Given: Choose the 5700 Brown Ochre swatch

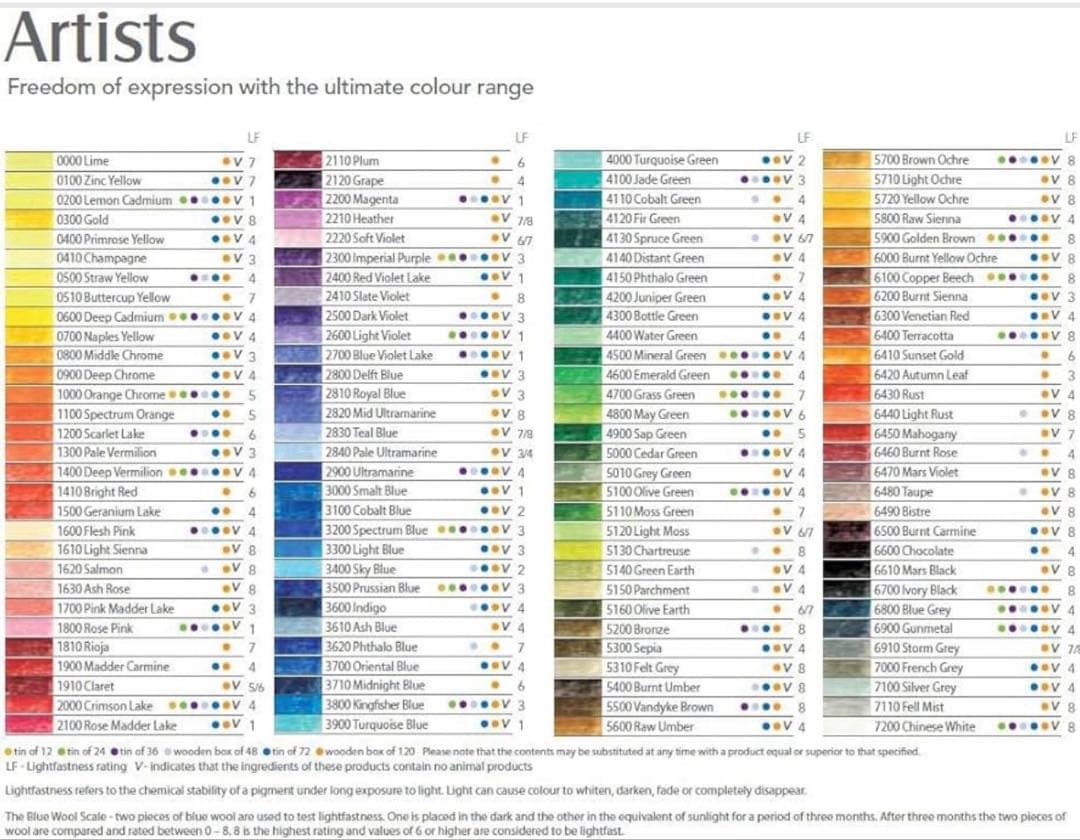Looking at the screenshot, I should tap(845, 160).
